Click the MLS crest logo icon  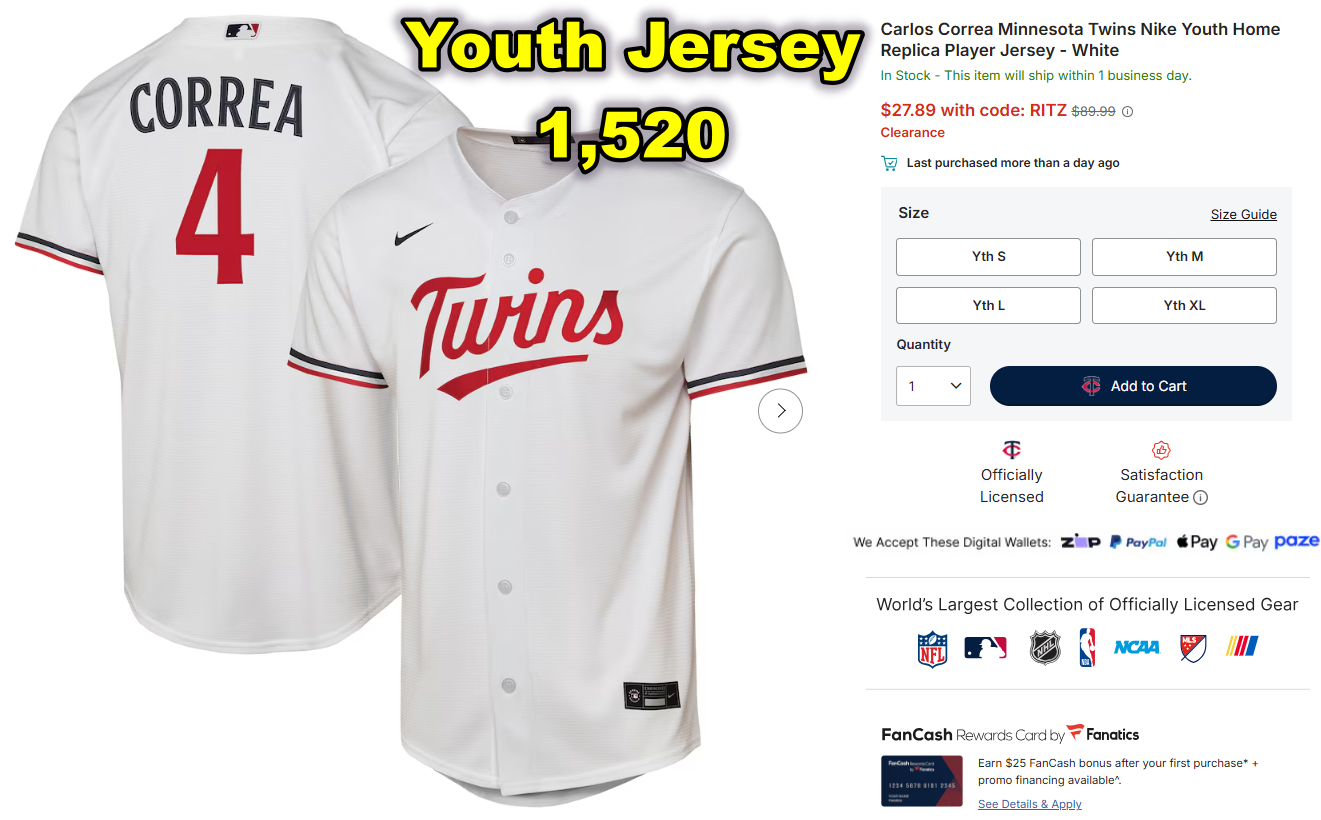(1193, 648)
